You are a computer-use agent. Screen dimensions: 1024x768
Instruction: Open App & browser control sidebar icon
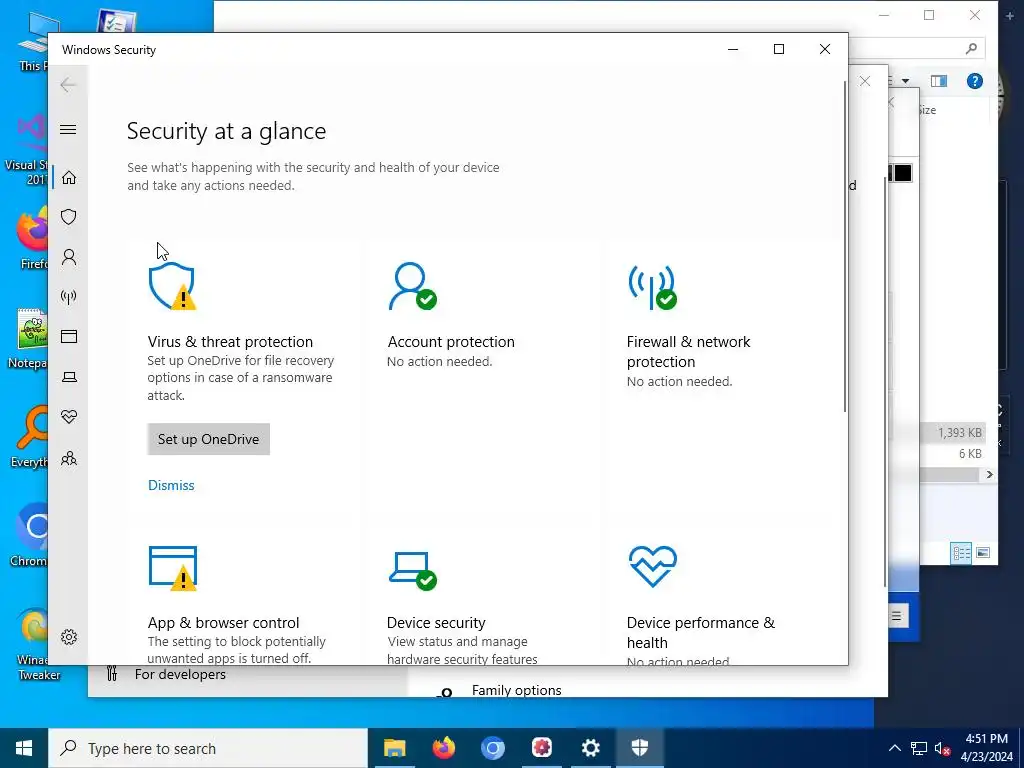coord(69,336)
